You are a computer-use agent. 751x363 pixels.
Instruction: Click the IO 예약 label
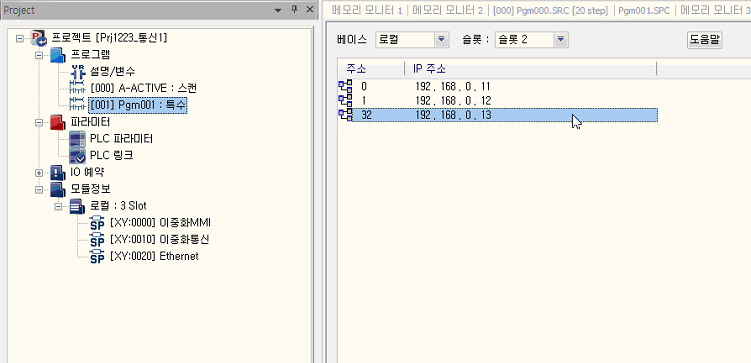pyautogui.click(x=87, y=172)
